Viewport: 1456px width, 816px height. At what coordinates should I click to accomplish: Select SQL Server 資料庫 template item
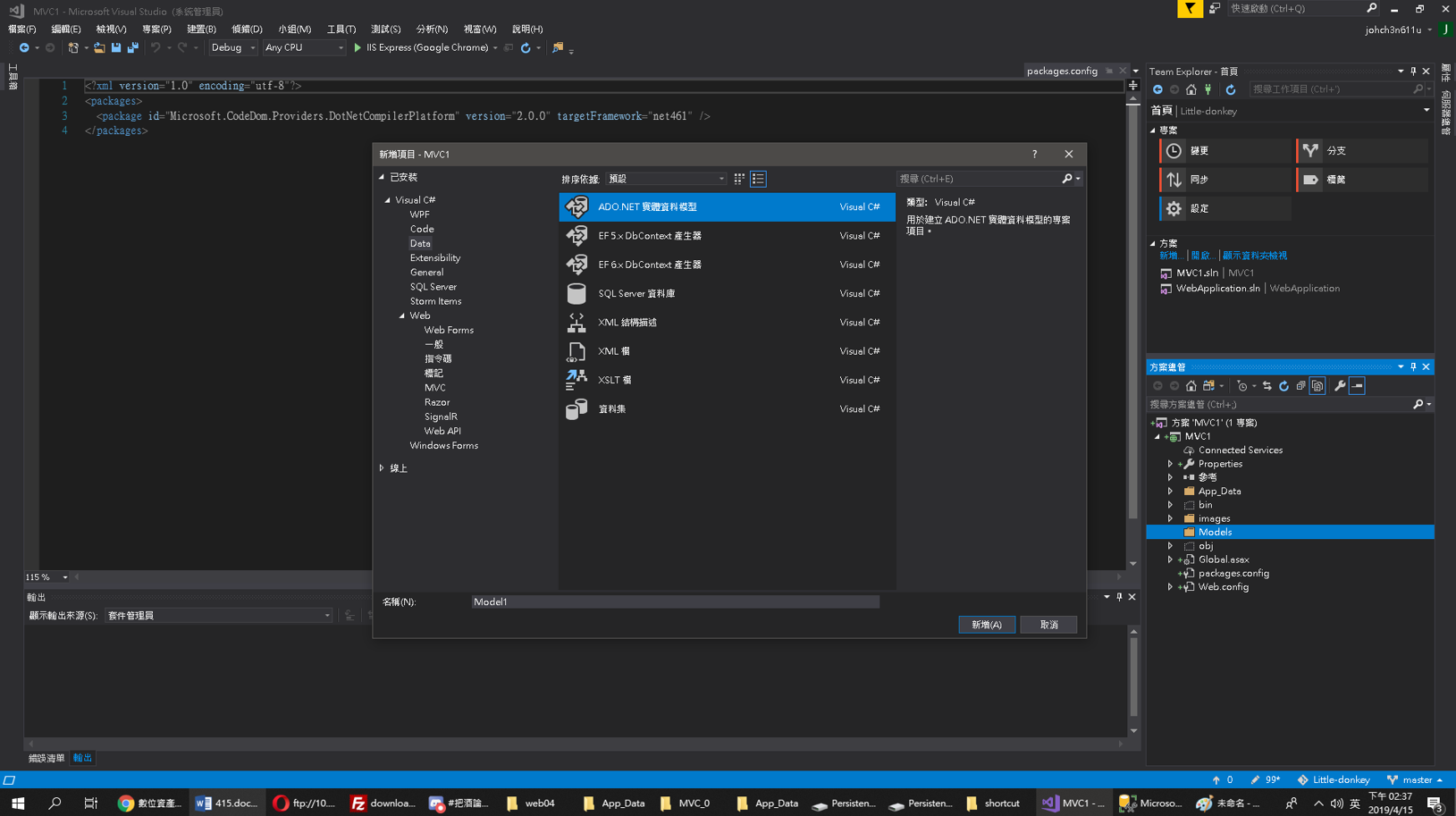(727, 293)
